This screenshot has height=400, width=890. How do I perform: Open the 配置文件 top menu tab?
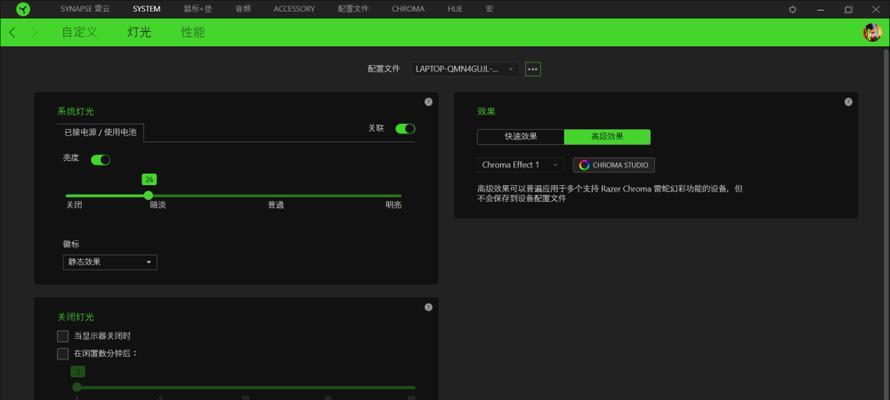[x=353, y=9]
